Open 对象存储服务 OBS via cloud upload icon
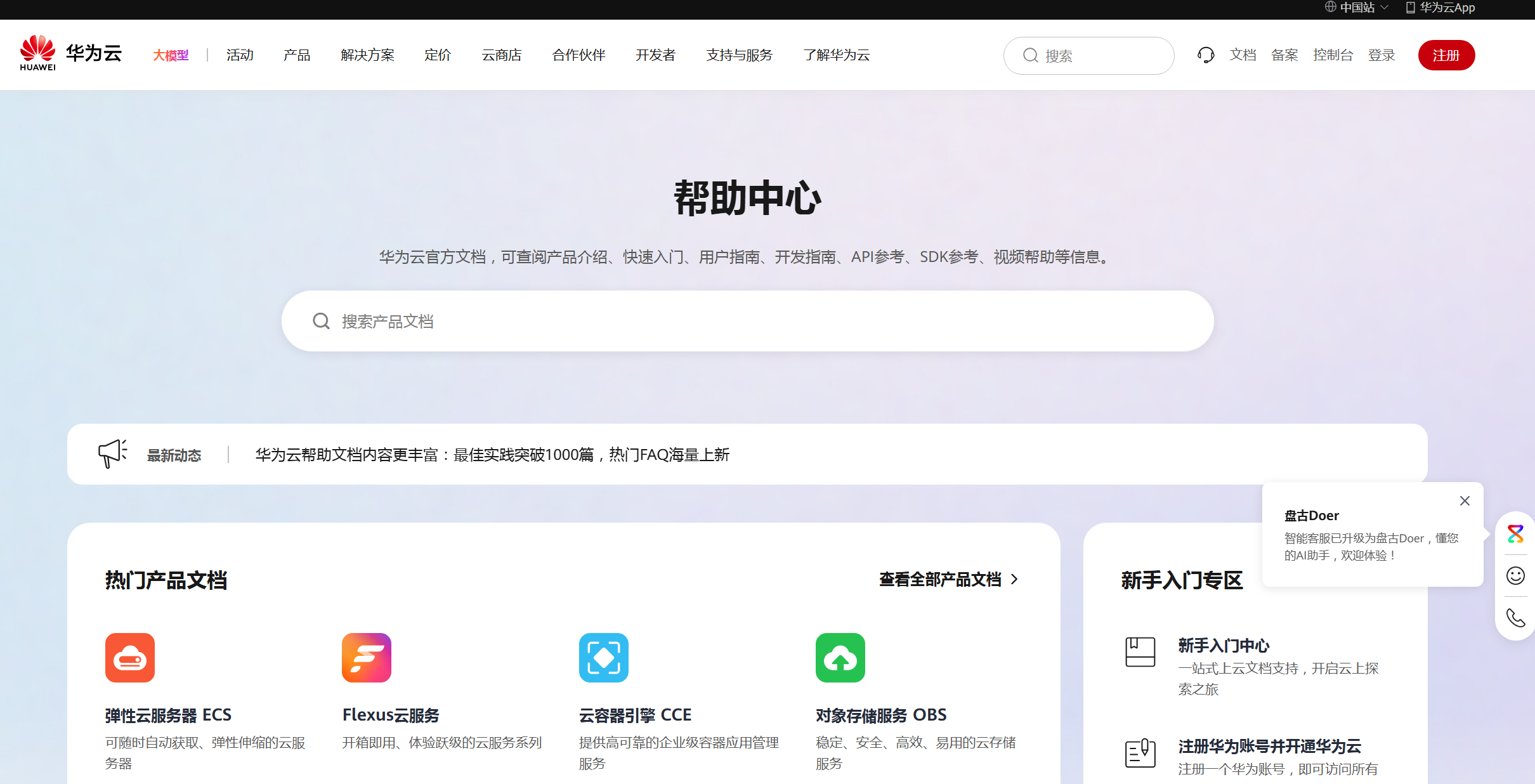Image resolution: width=1535 pixels, height=784 pixels. tap(840, 658)
